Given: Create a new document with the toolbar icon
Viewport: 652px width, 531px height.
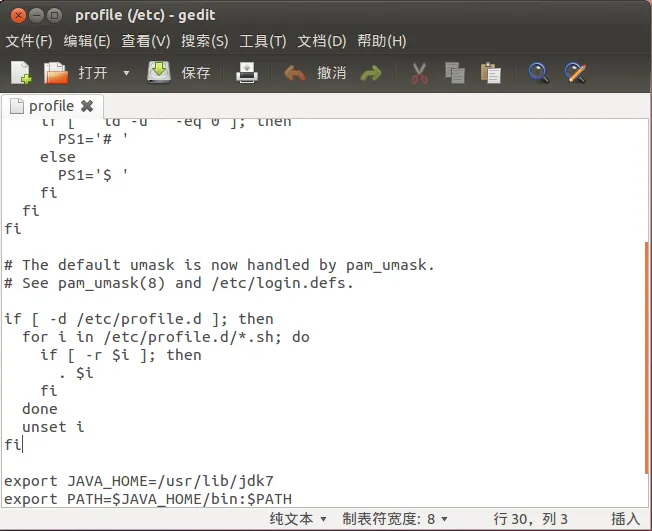Looking at the screenshot, I should pos(21,73).
